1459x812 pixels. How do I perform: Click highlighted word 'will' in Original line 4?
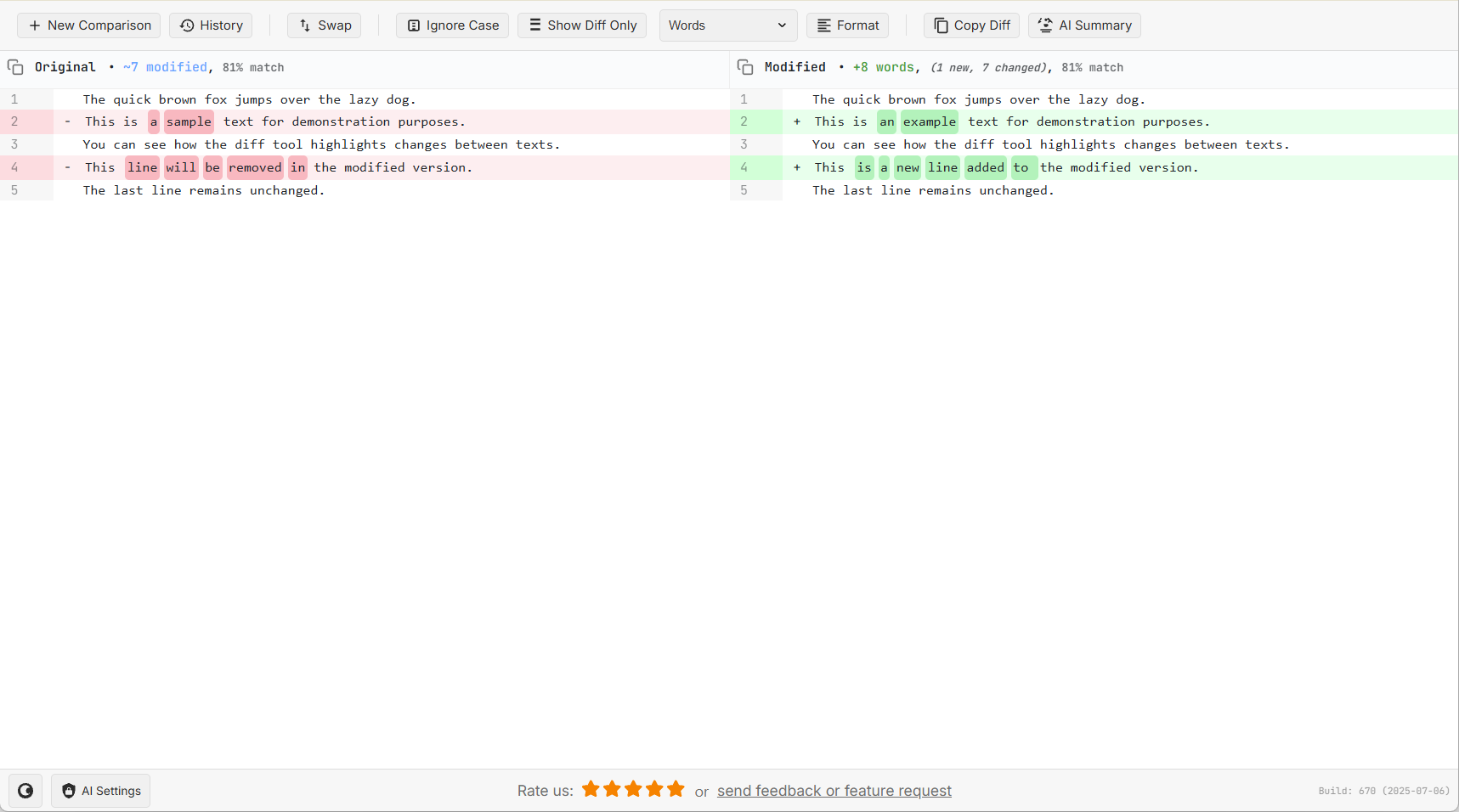tap(181, 167)
